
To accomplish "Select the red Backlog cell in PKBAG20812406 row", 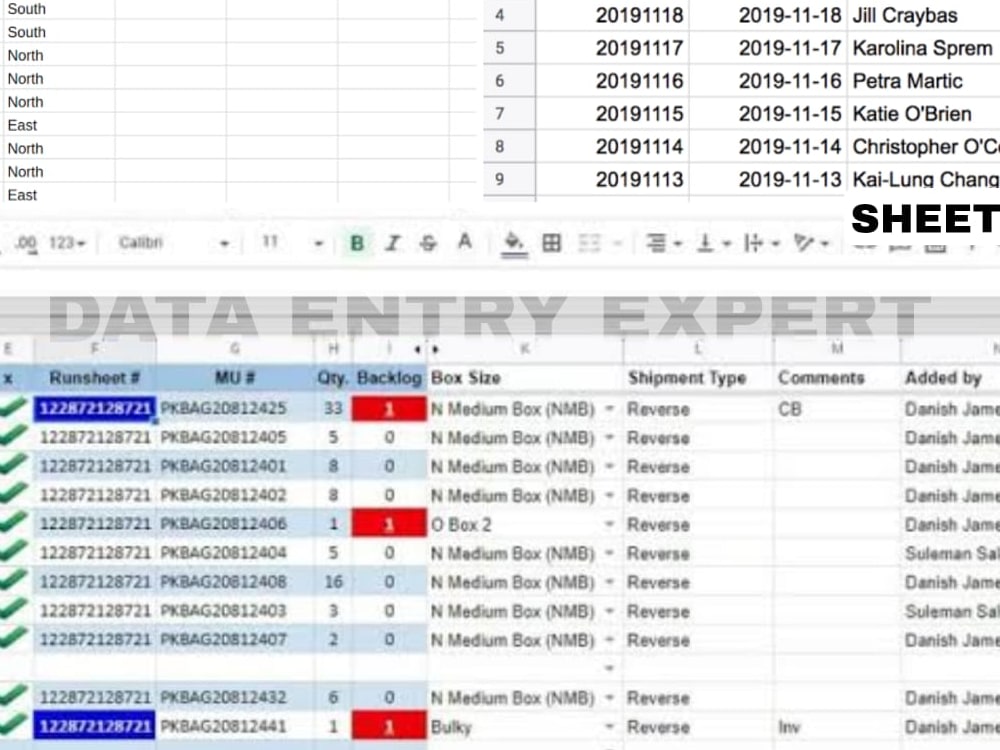I will [389, 524].
